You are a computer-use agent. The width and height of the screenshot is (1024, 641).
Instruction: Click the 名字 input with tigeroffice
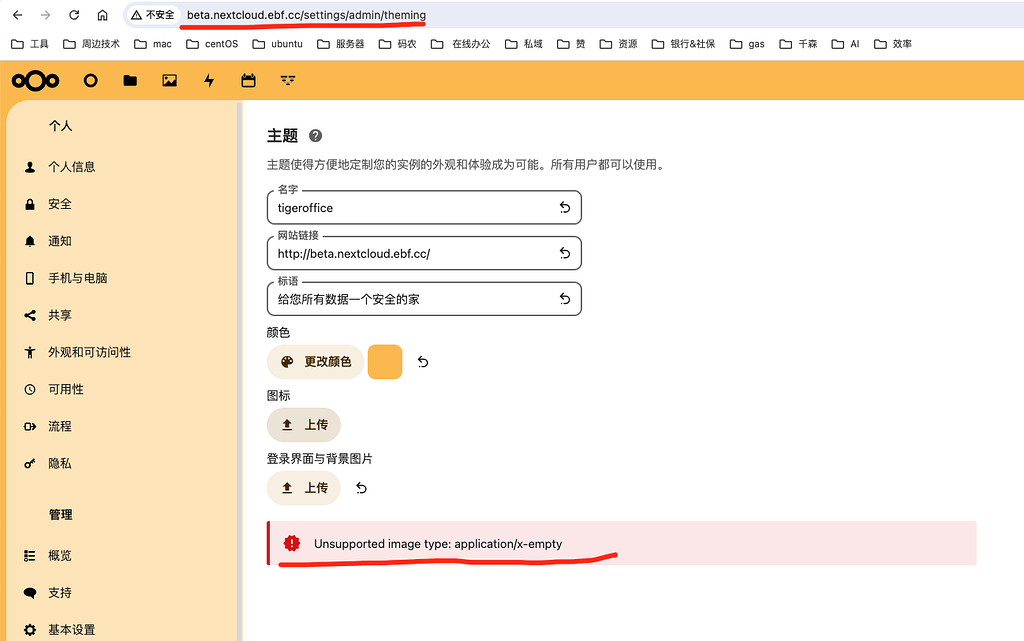coord(410,208)
